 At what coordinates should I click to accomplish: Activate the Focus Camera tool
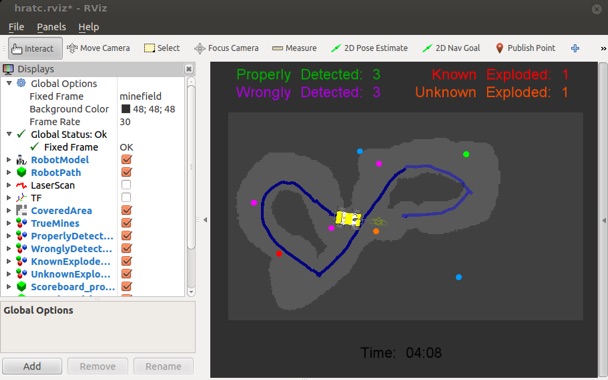226,48
